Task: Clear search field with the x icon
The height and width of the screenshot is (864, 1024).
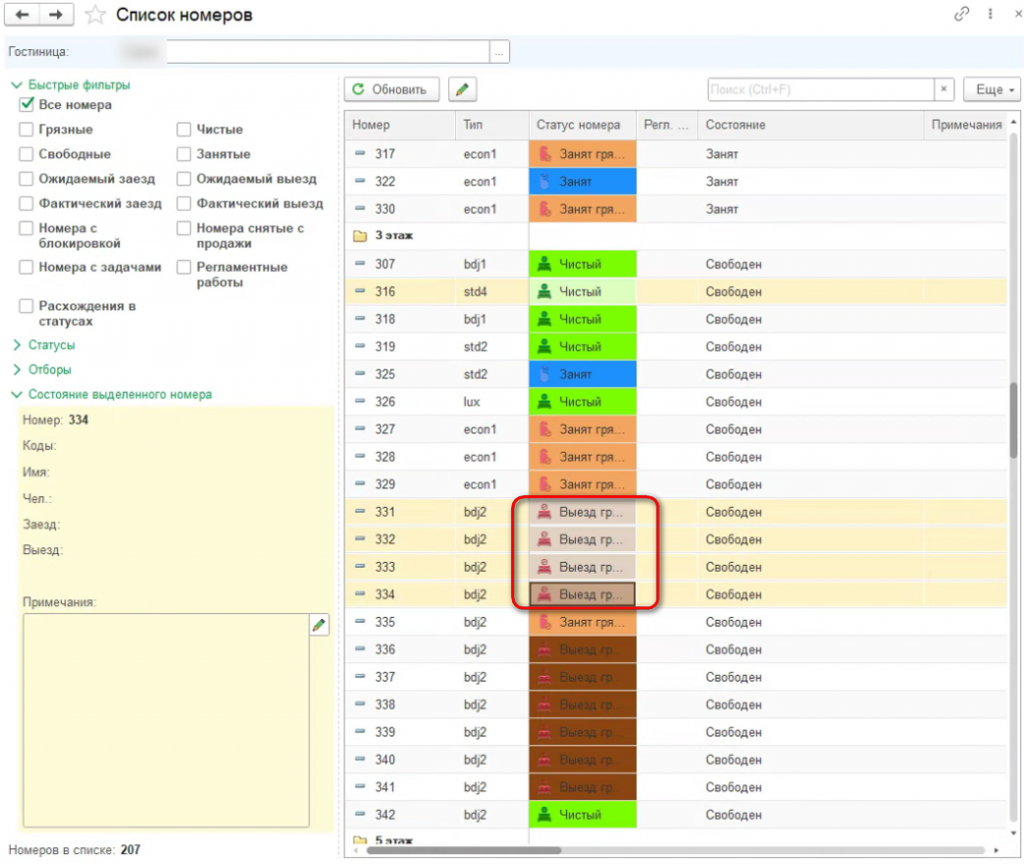Action: coord(943,89)
